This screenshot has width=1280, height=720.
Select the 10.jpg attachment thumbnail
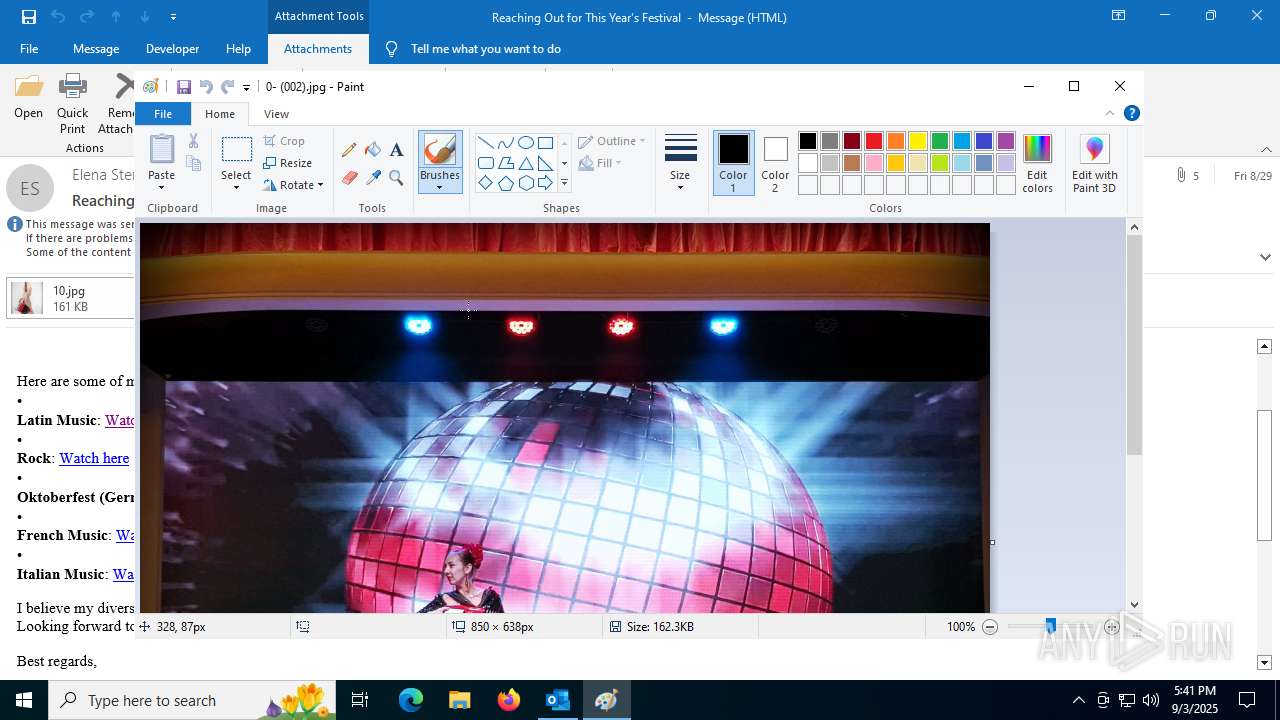pos(26,298)
